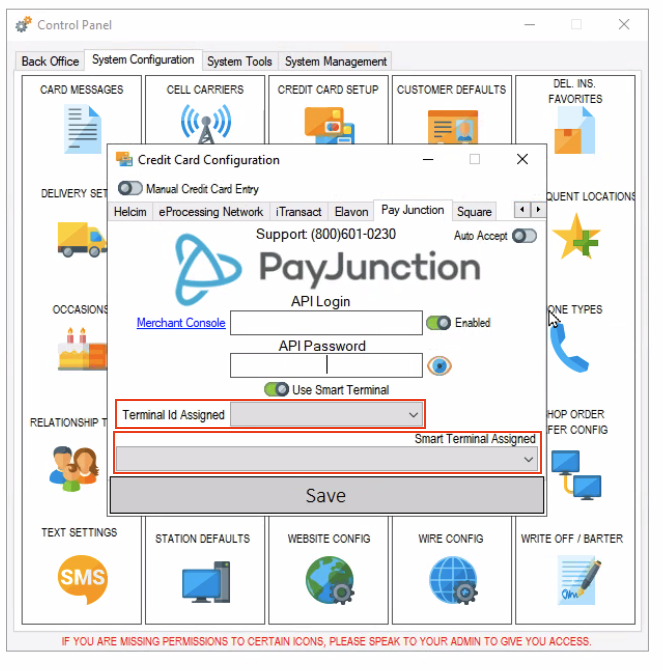This screenshot has height=671, width=663.
Task: Select the Elavon tab
Action: click(x=351, y=211)
